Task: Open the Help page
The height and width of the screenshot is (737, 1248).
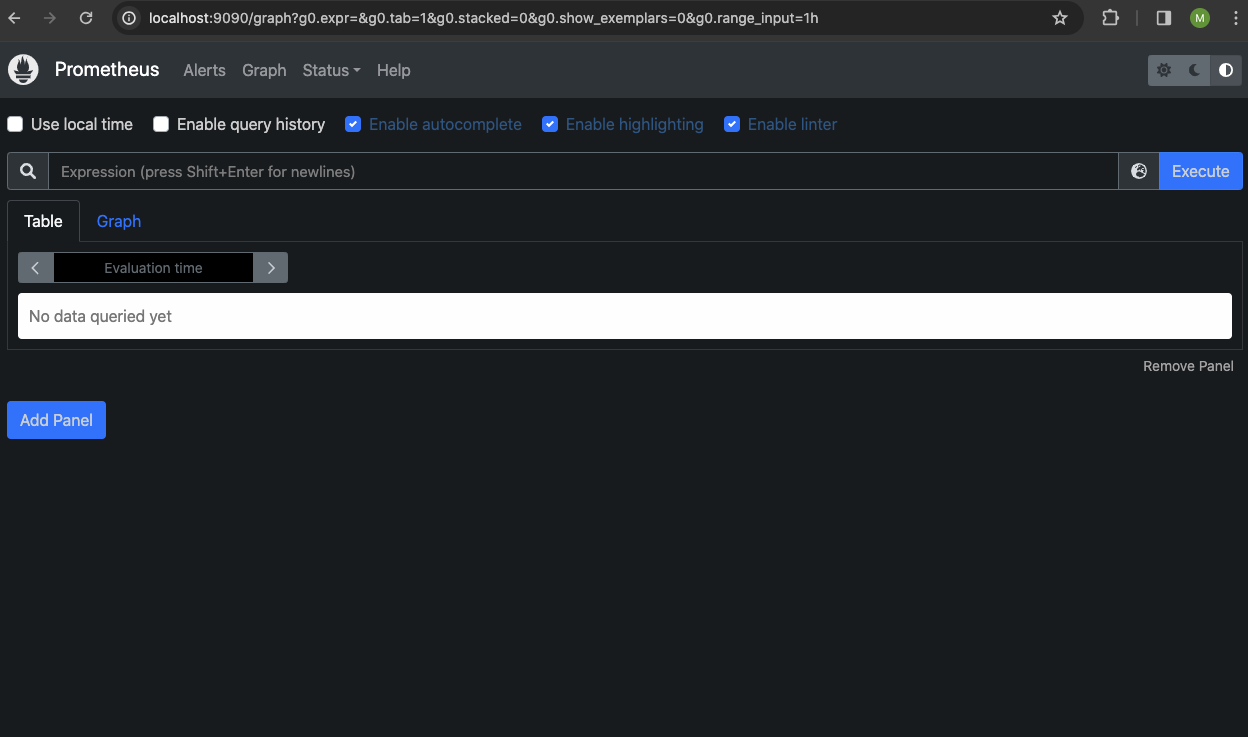Action: point(394,70)
